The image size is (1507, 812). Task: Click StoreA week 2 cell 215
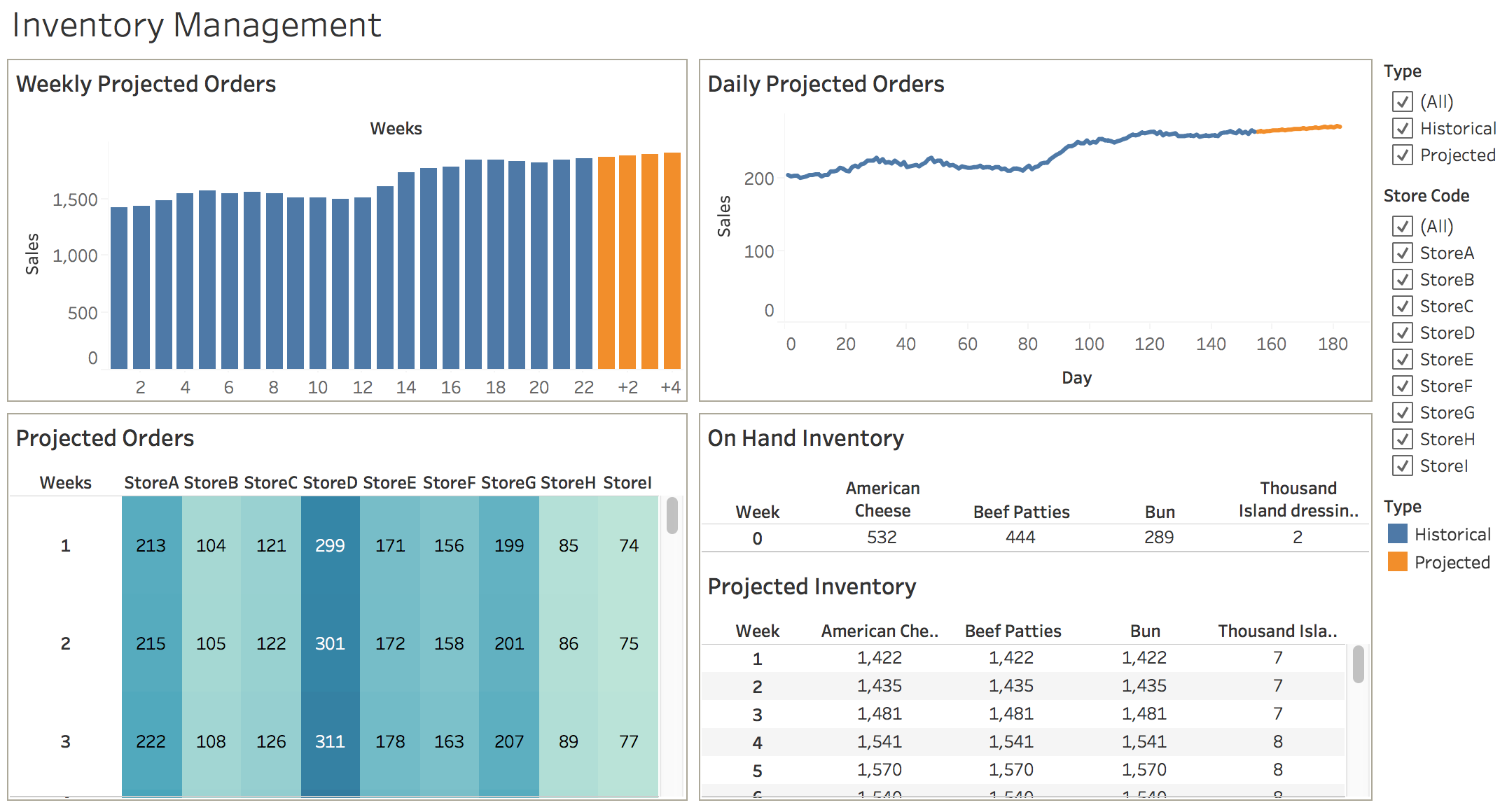(x=151, y=643)
